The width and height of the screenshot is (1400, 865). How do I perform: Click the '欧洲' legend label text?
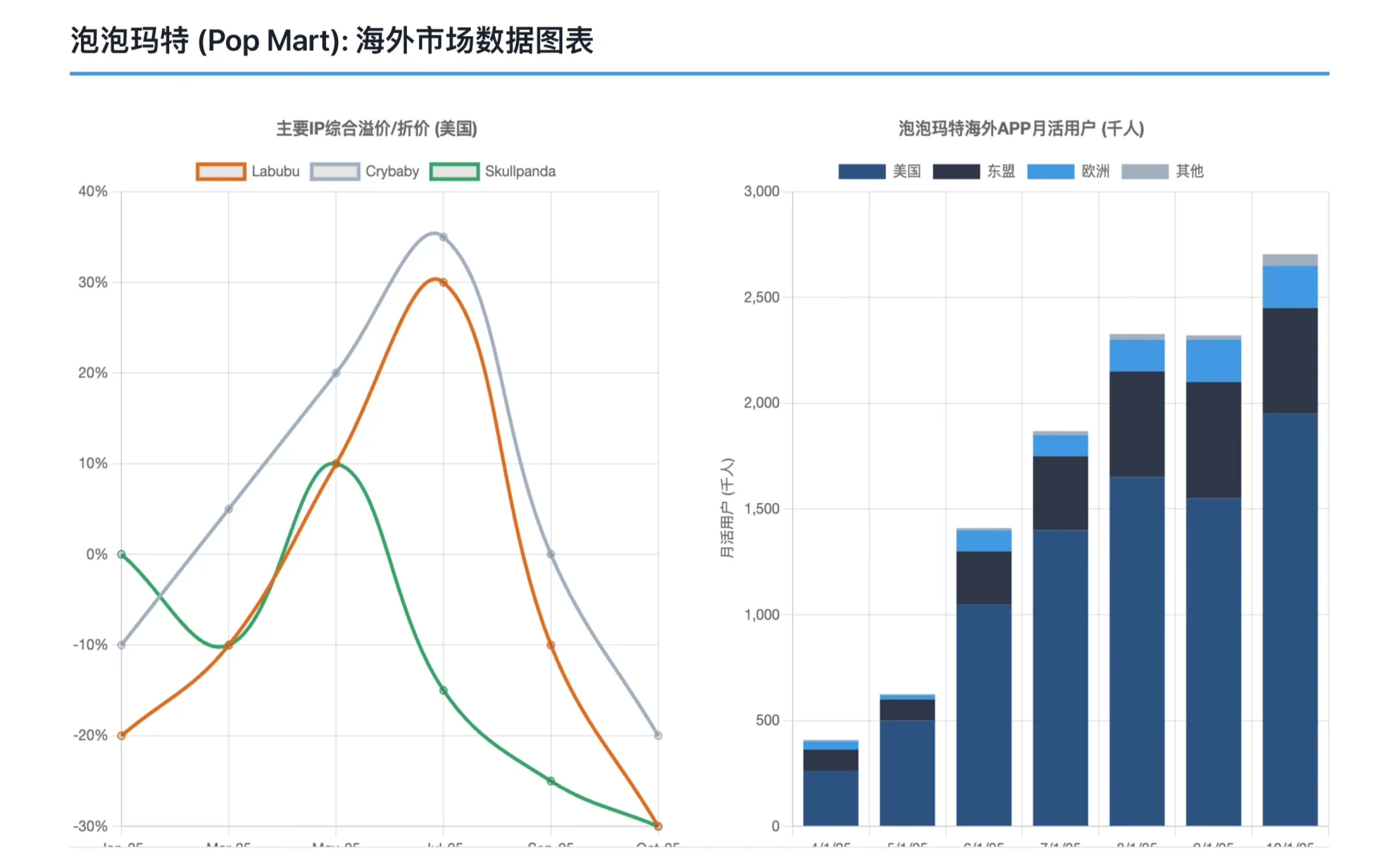tap(1096, 171)
